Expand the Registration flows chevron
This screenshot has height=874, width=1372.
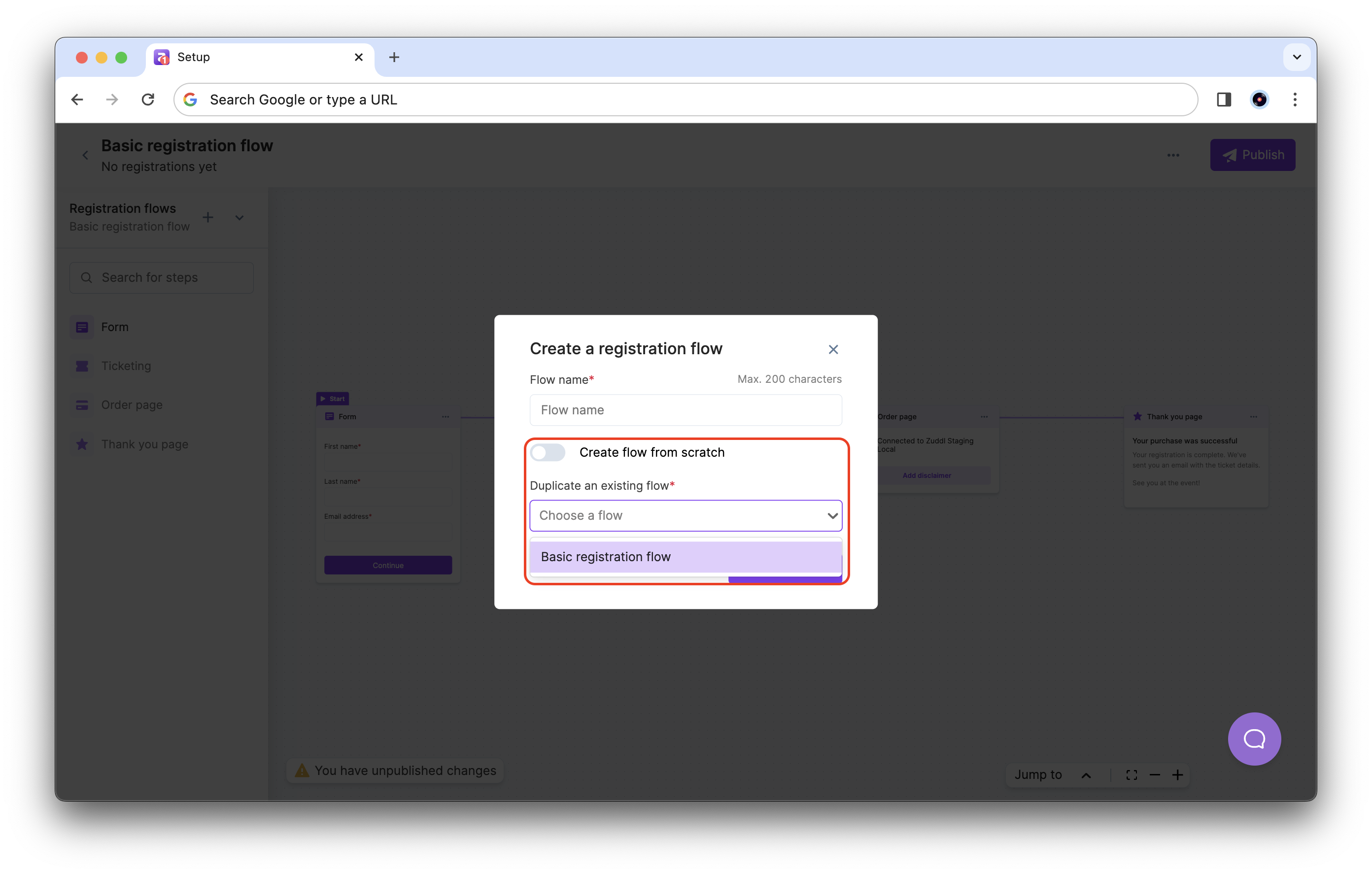click(240, 218)
